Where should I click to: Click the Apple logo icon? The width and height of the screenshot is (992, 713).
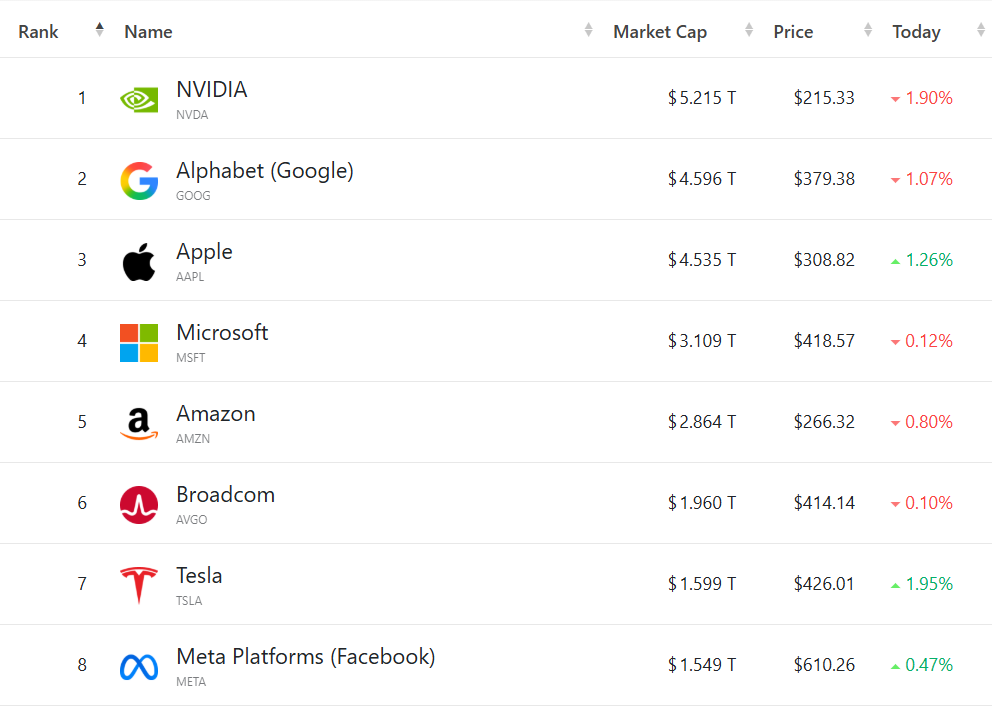click(139, 261)
